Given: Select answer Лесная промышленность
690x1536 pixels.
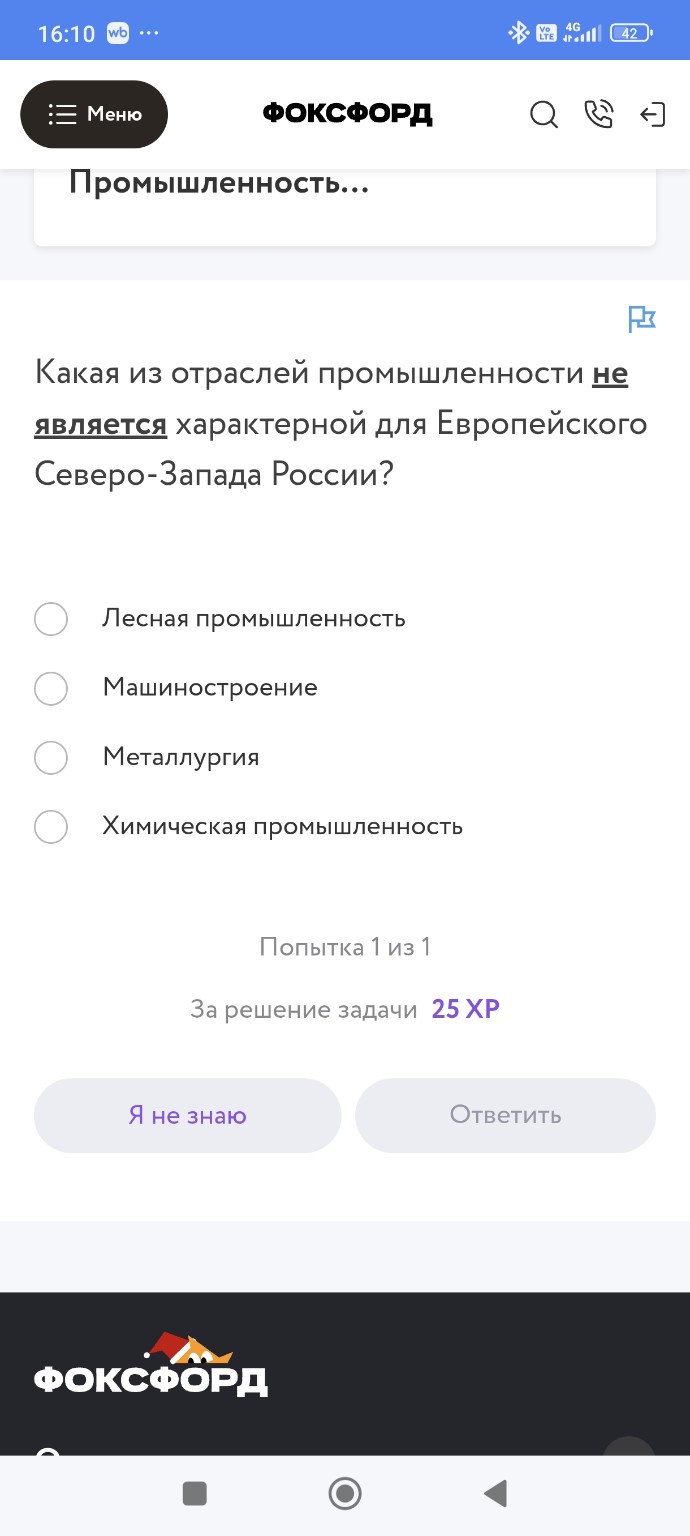Looking at the screenshot, I should coord(51,618).
